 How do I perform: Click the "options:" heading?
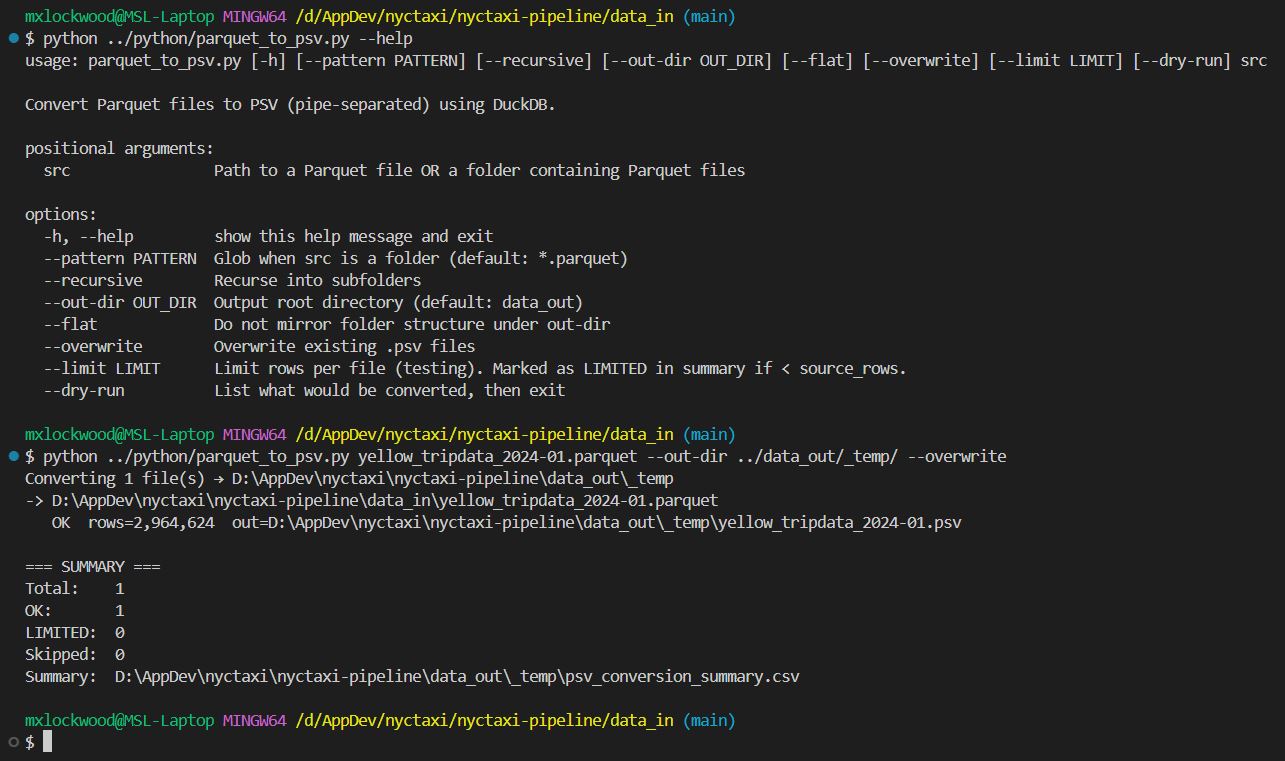61,214
